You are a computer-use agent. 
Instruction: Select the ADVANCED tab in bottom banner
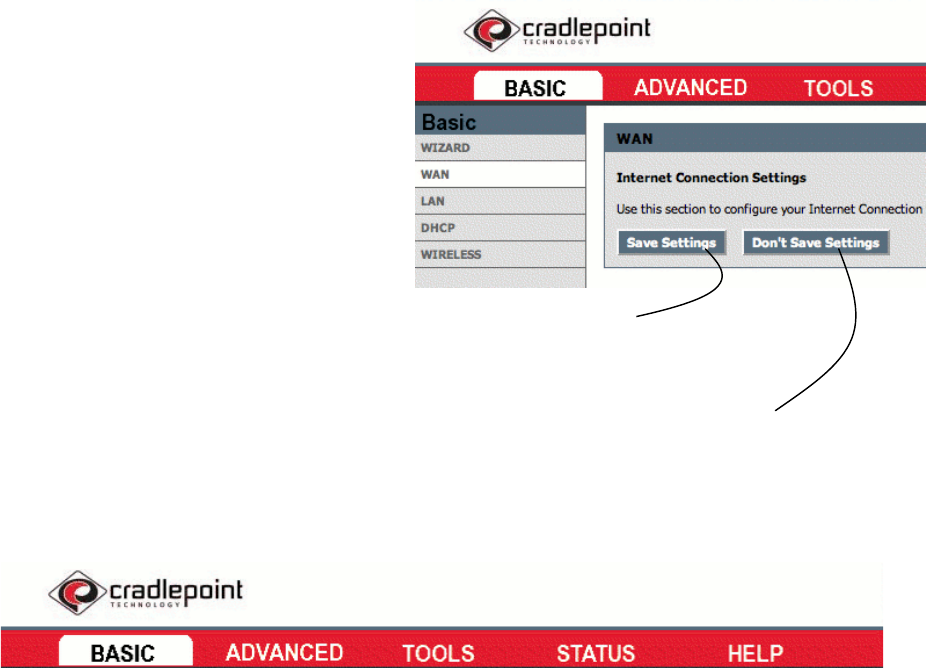click(x=284, y=653)
